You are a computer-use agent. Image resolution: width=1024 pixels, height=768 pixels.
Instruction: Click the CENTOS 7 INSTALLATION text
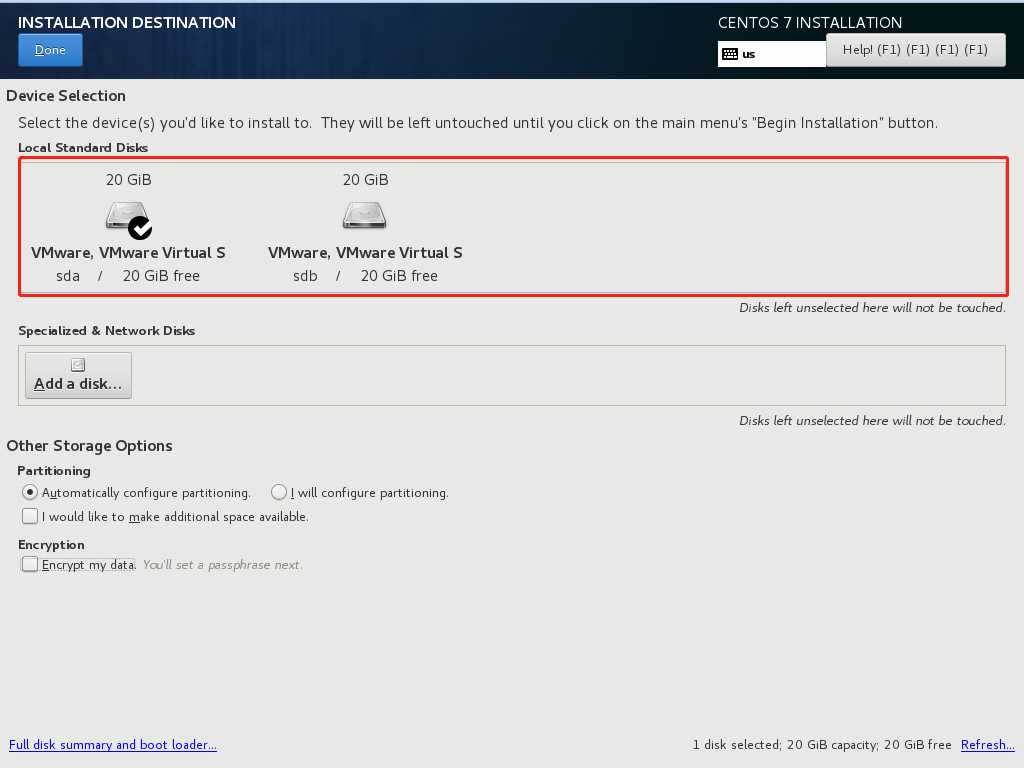click(810, 22)
